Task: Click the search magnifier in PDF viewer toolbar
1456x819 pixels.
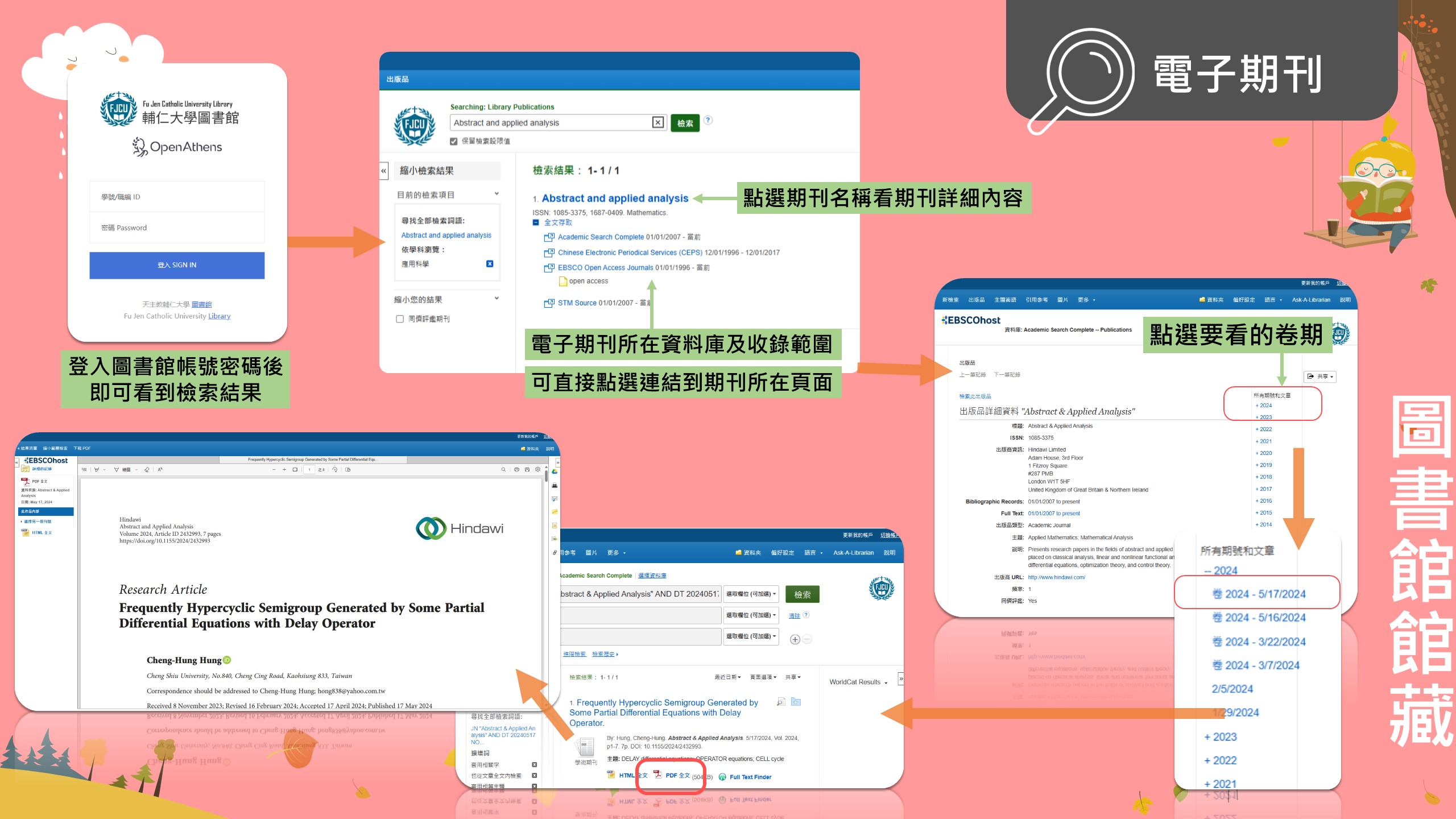Action: (503, 470)
